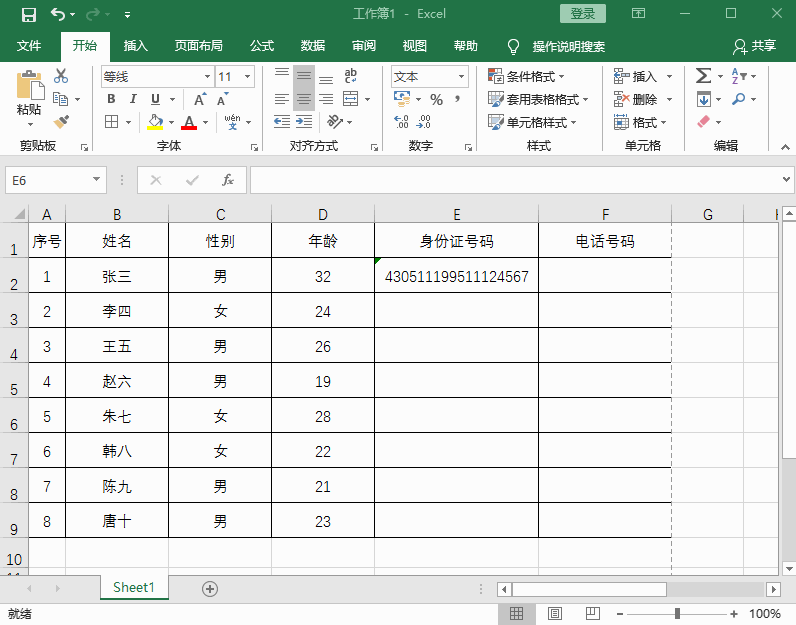Click the zoom slider in status bar

(678, 613)
